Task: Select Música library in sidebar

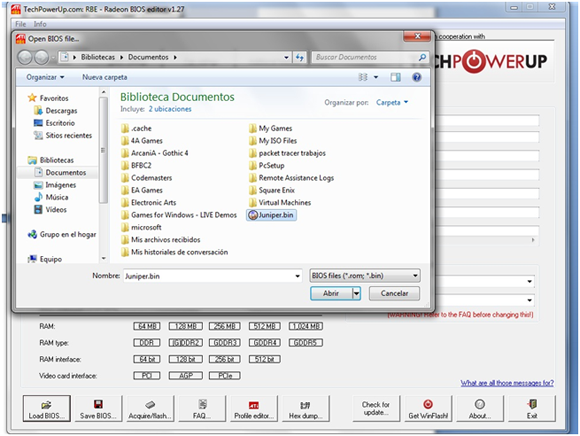Action: 51,197
